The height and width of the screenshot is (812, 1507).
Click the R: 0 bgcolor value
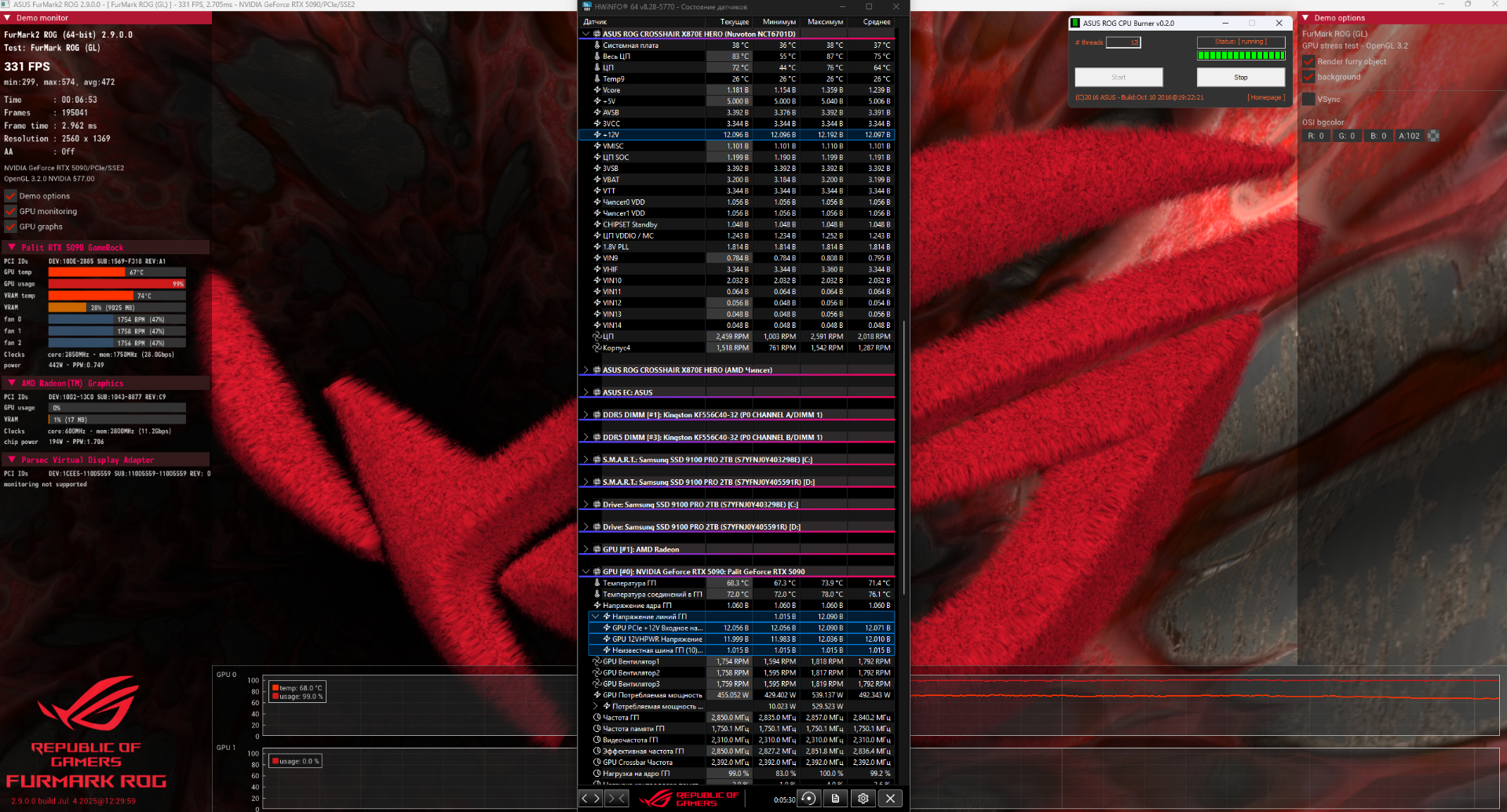click(x=1315, y=136)
